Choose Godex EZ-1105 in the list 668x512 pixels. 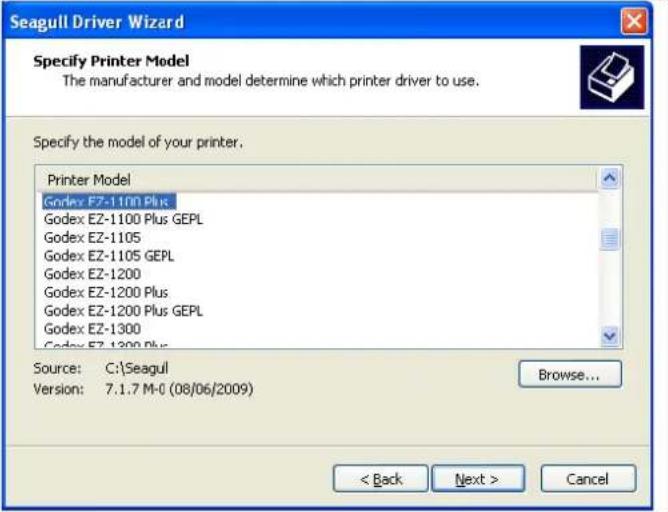pos(92,238)
